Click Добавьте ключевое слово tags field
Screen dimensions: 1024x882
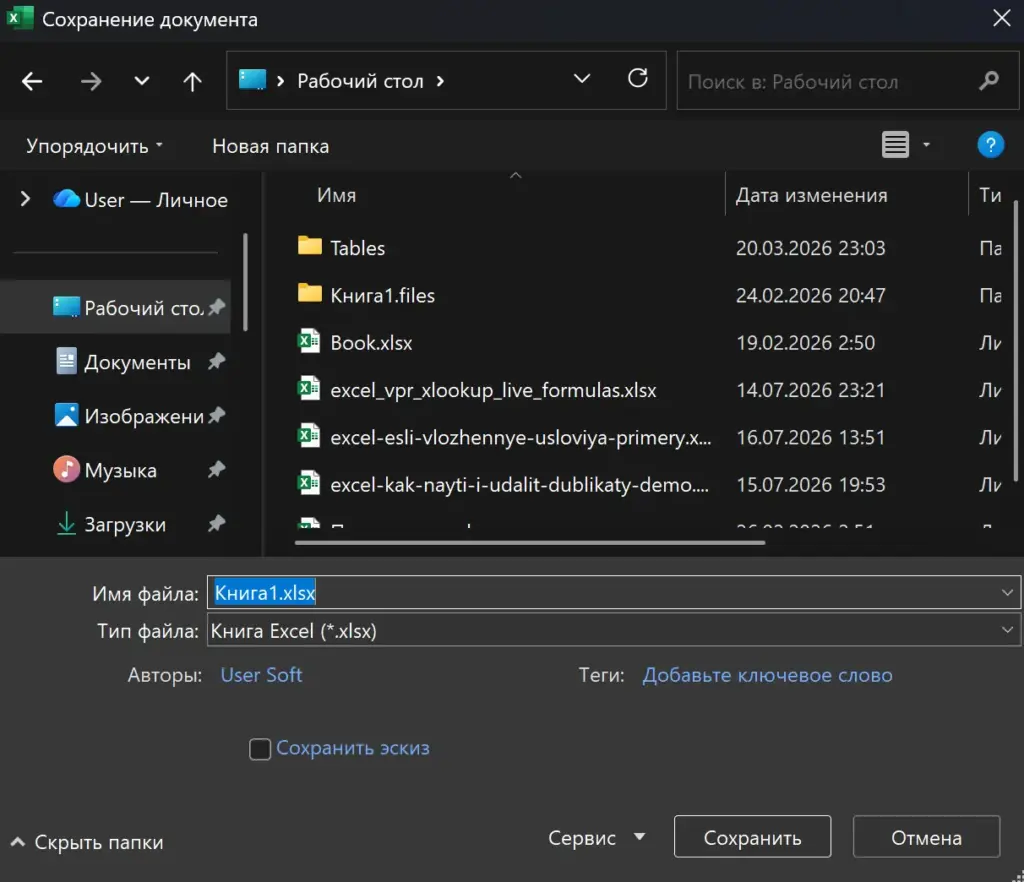click(767, 675)
